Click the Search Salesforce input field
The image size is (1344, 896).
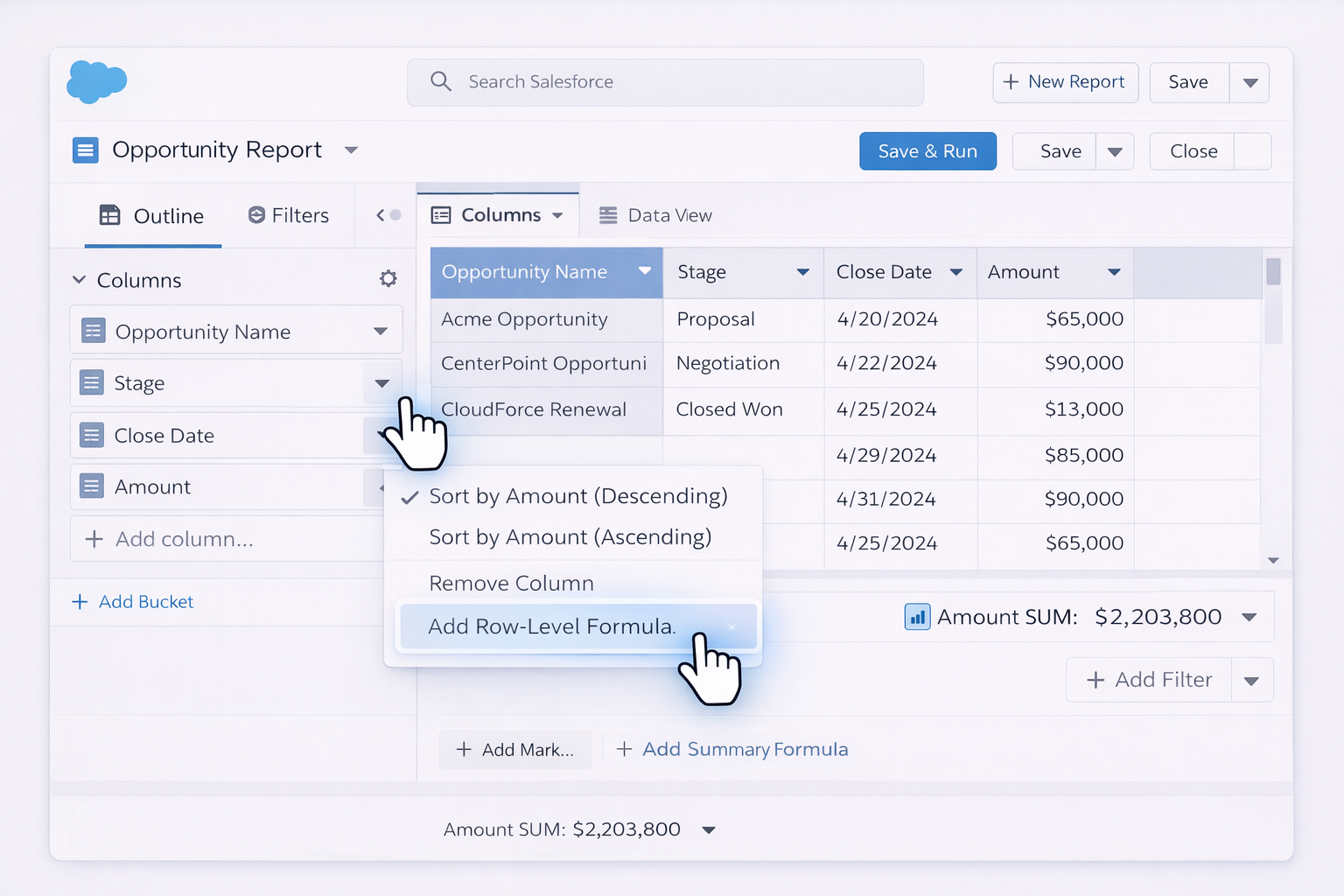coord(665,82)
